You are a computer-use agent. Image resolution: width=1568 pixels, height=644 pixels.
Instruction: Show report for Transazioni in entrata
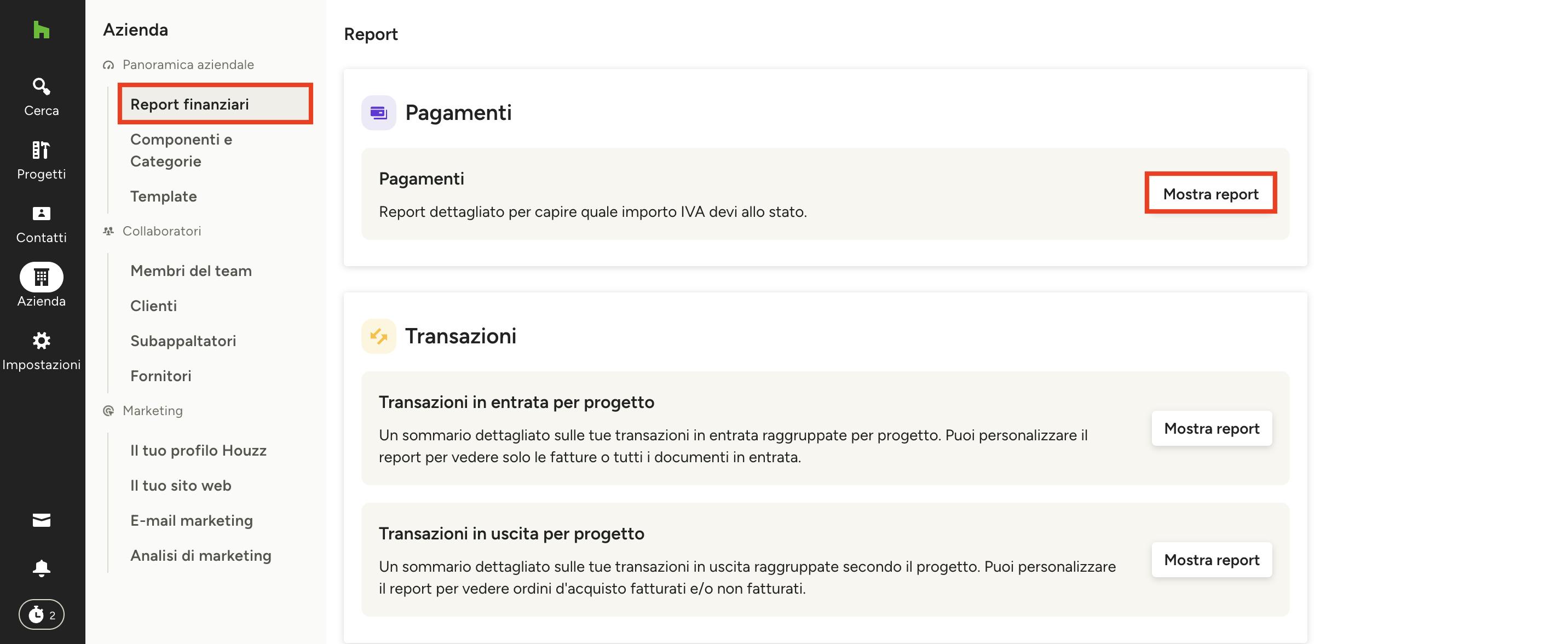click(x=1212, y=429)
